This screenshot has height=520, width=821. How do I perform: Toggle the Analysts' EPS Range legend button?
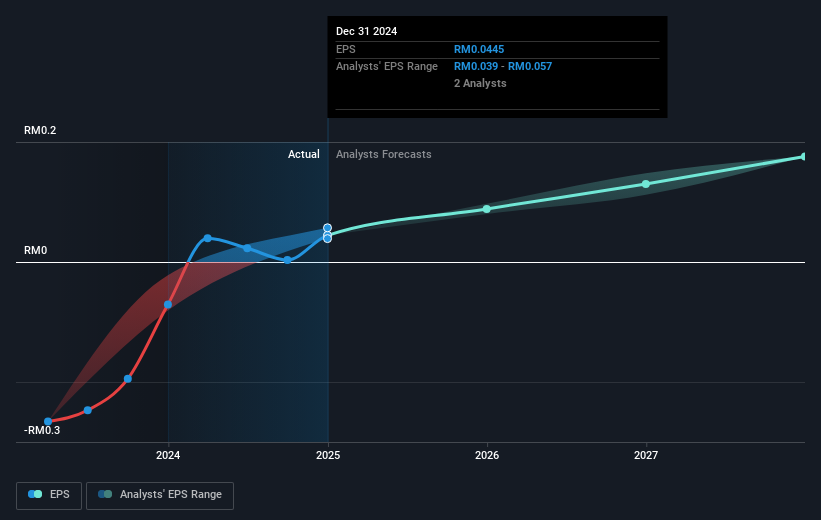[x=160, y=495]
